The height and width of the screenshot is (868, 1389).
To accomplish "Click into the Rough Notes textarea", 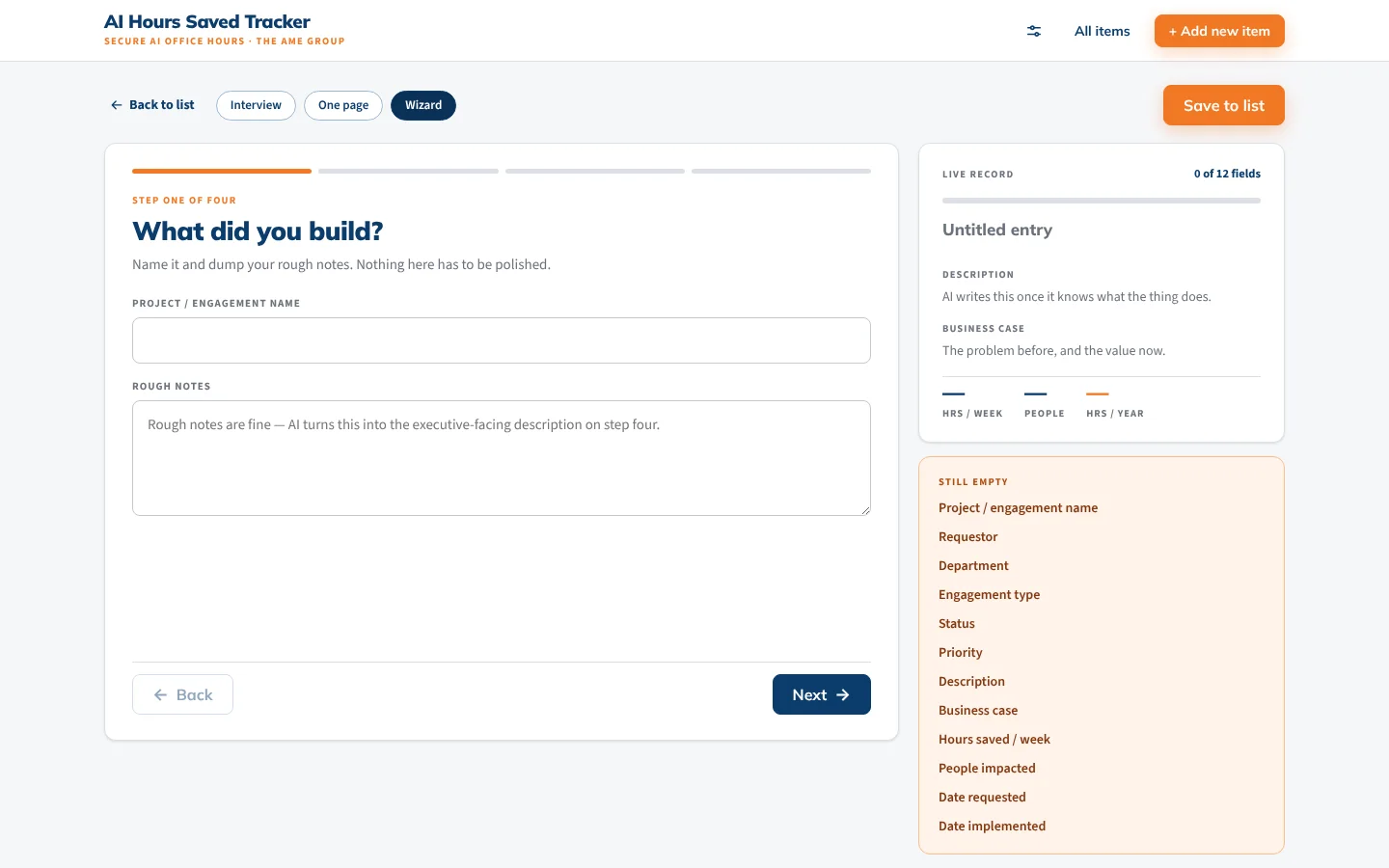I will click(x=502, y=458).
